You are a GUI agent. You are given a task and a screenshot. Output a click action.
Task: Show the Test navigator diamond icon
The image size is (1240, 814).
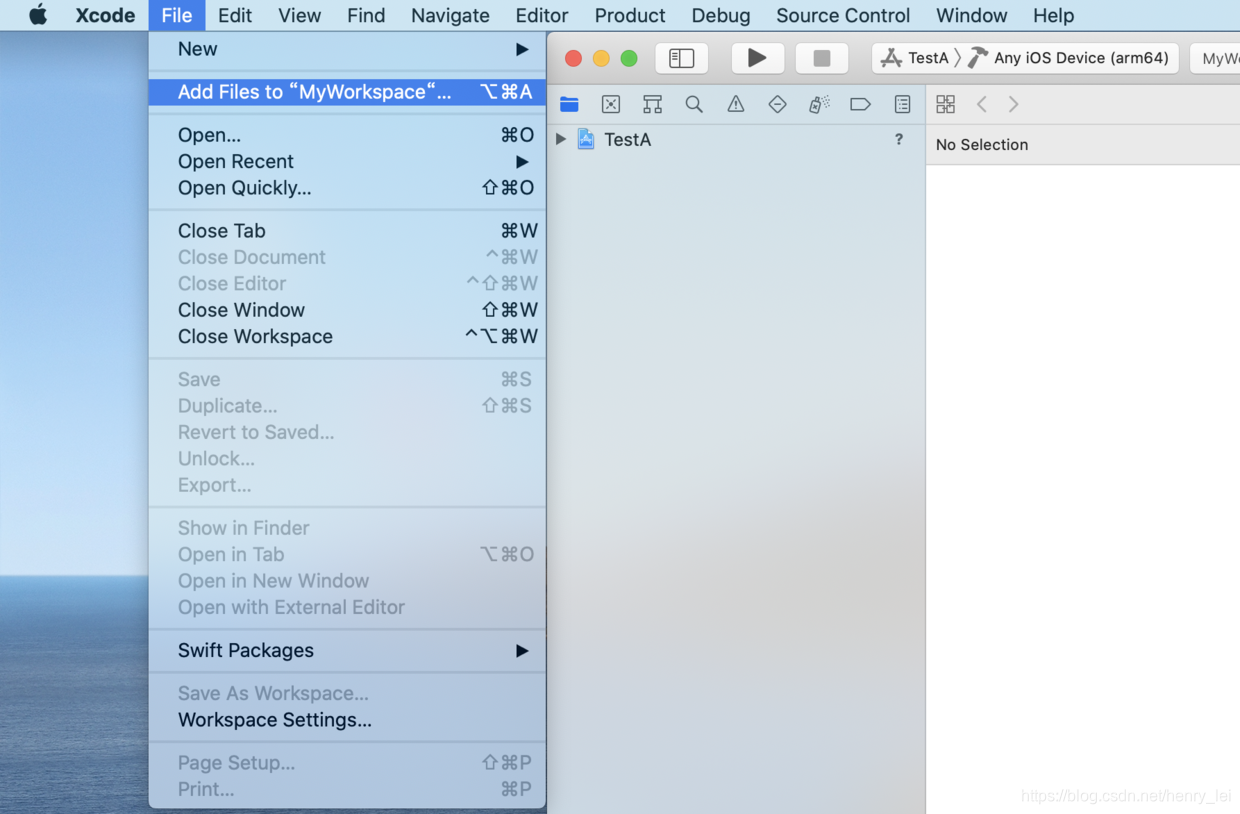[x=777, y=104]
